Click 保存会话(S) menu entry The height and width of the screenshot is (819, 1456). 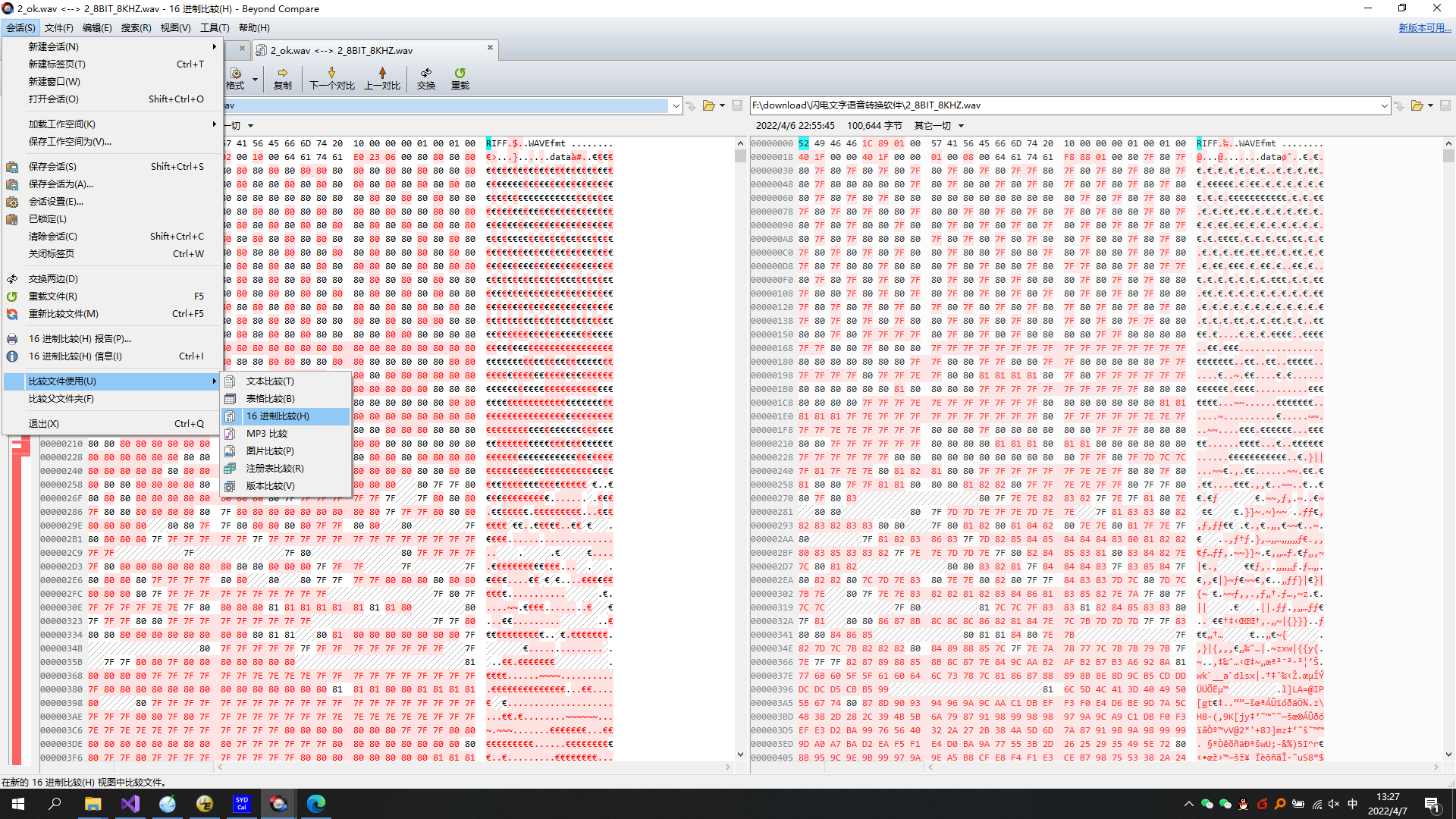point(52,167)
